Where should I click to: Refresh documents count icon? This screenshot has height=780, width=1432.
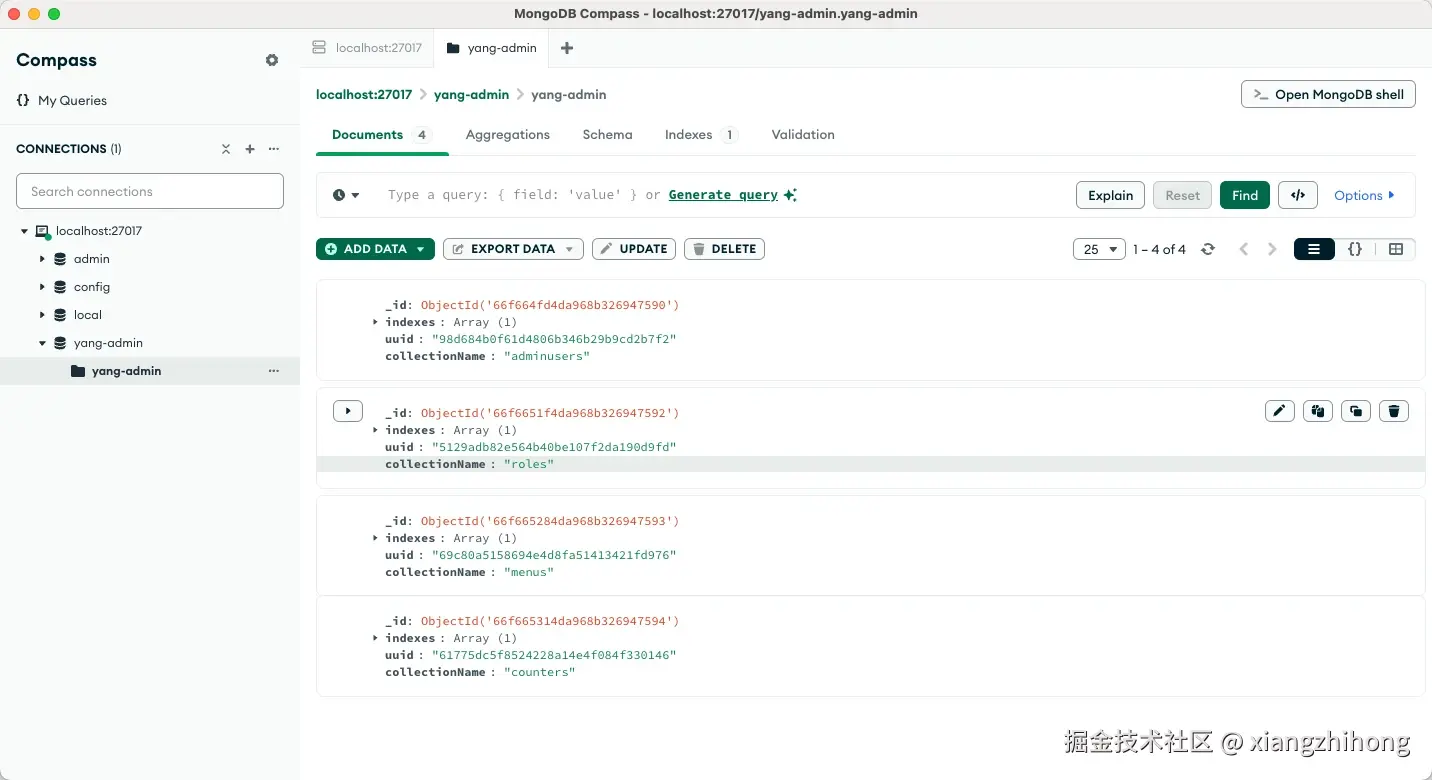click(1208, 249)
